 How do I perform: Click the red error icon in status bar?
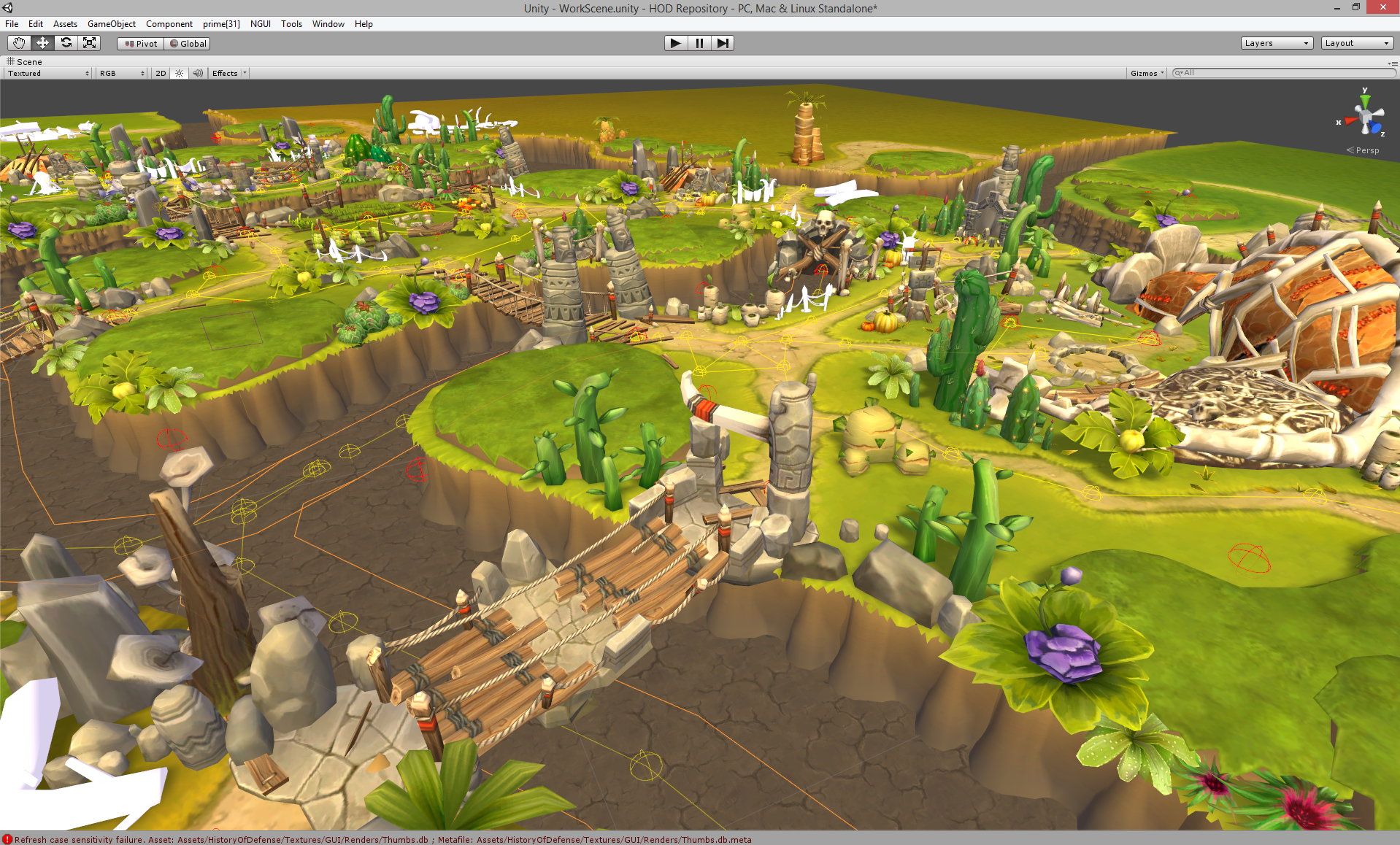[x=7, y=839]
